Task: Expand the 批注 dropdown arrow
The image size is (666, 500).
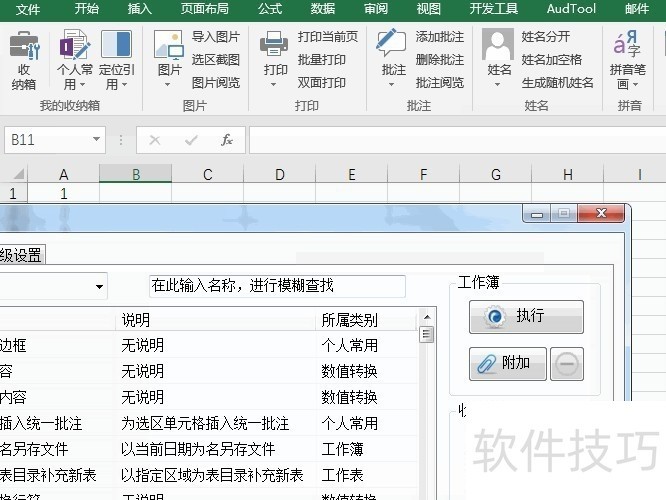Action: tap(391, 85)
